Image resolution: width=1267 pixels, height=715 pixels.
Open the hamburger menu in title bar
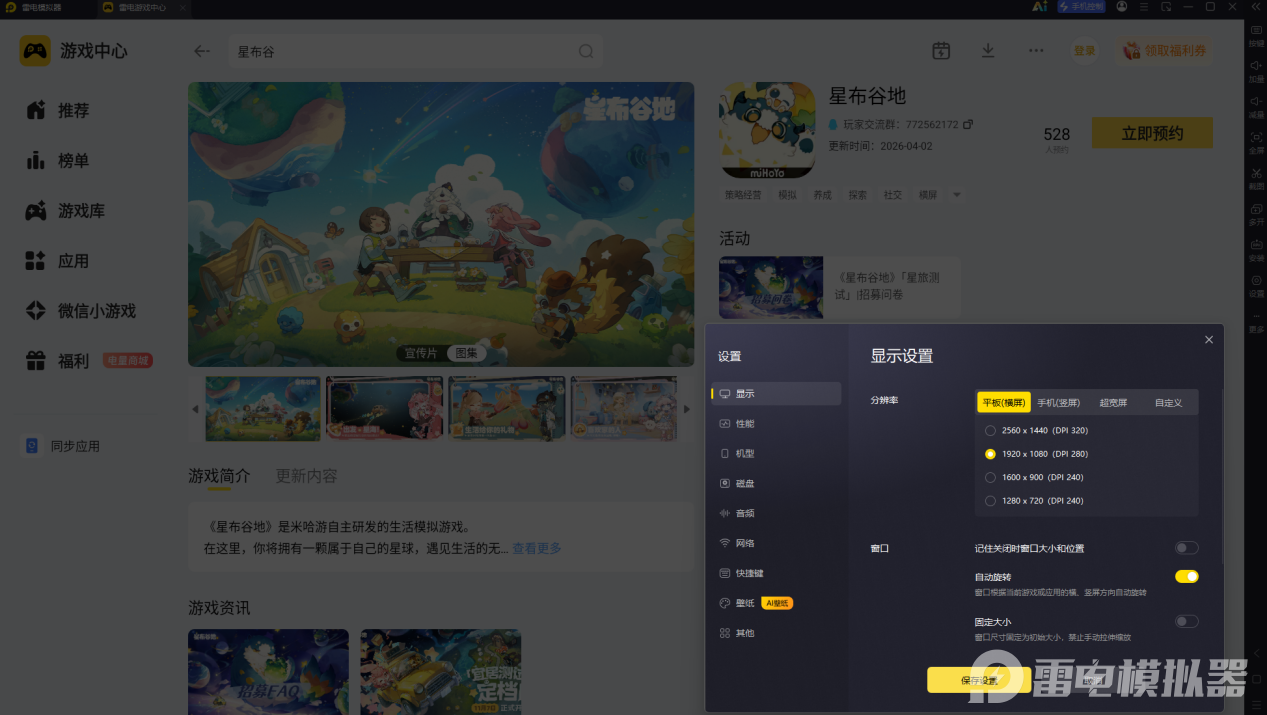click(1144, 7)
